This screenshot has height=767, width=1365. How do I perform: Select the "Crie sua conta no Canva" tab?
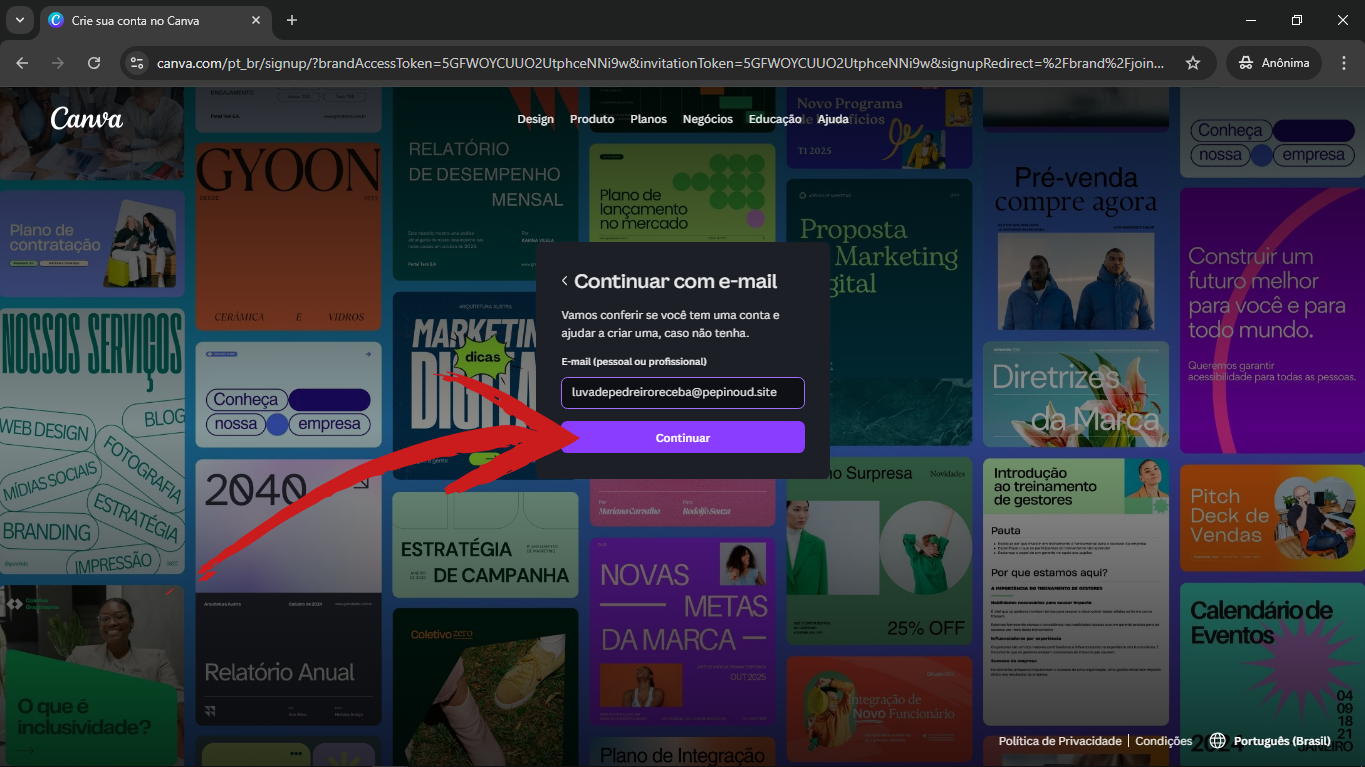[x=155, y=20]
